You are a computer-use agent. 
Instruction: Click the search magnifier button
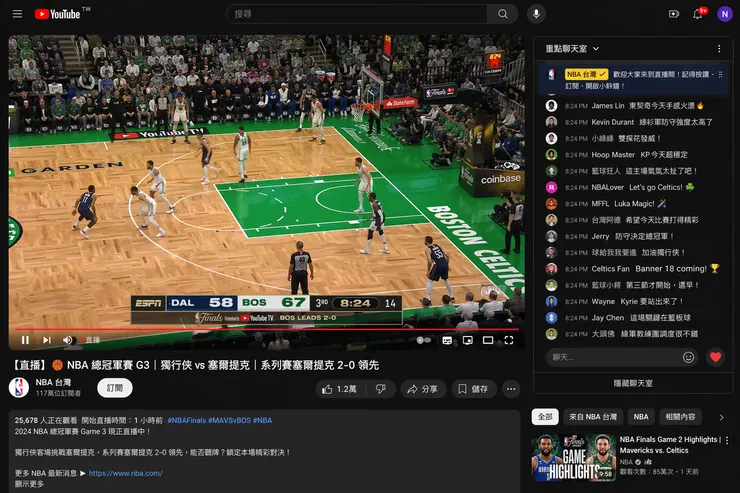503,14
